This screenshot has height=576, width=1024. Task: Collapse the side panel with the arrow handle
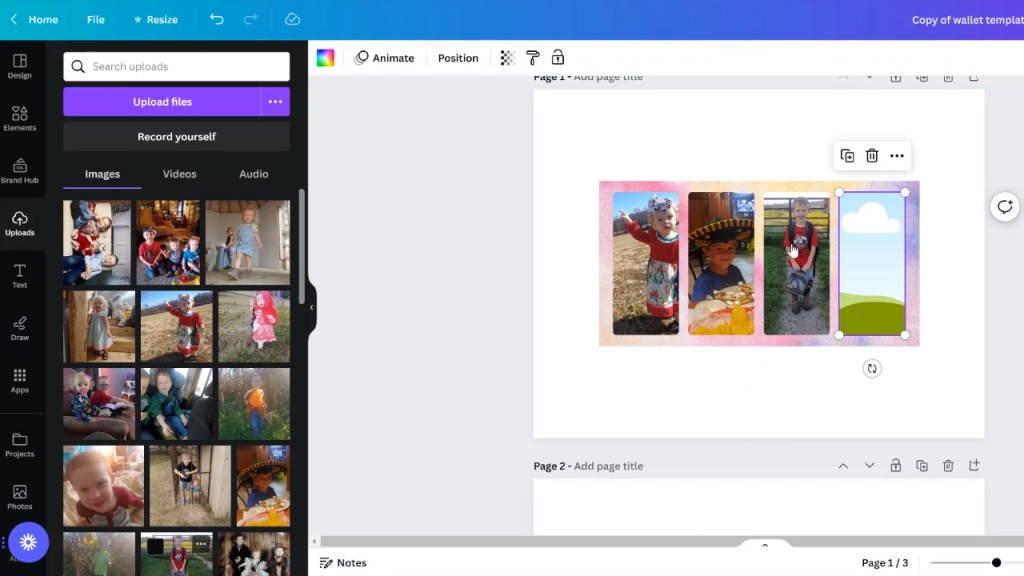(311, 307)
